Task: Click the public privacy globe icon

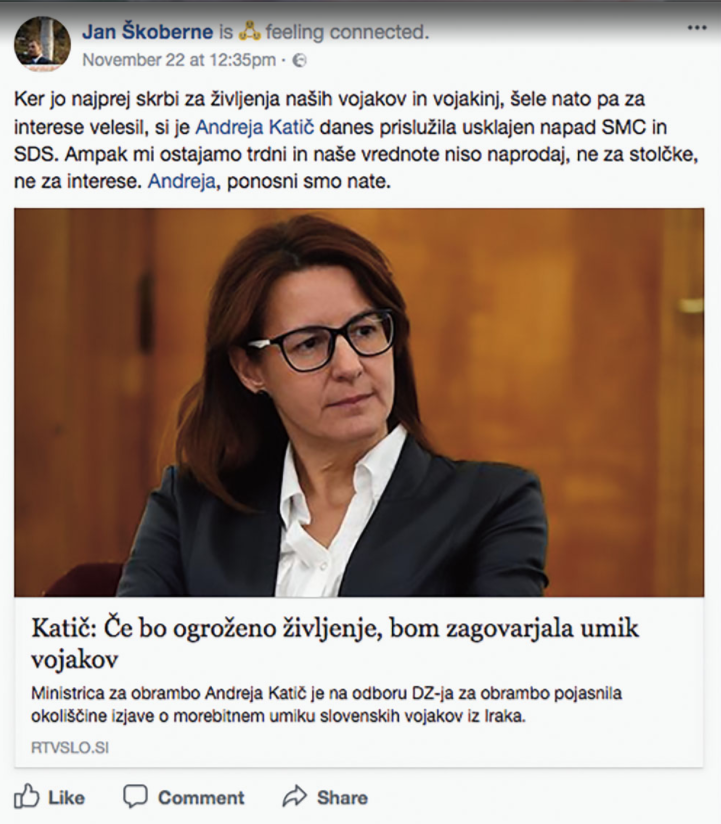Action: point(298,60)
